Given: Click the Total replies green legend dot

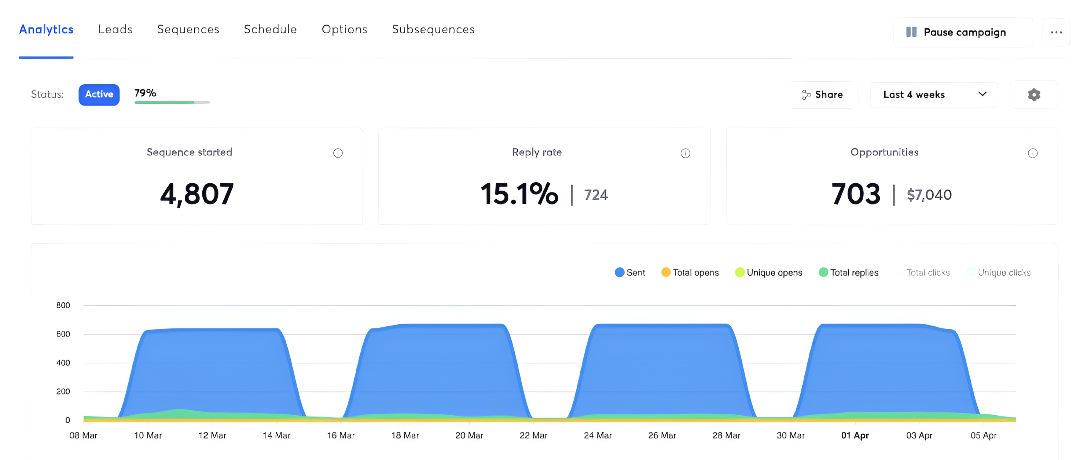Looking at the screenshot, I should tap(823, 272).
